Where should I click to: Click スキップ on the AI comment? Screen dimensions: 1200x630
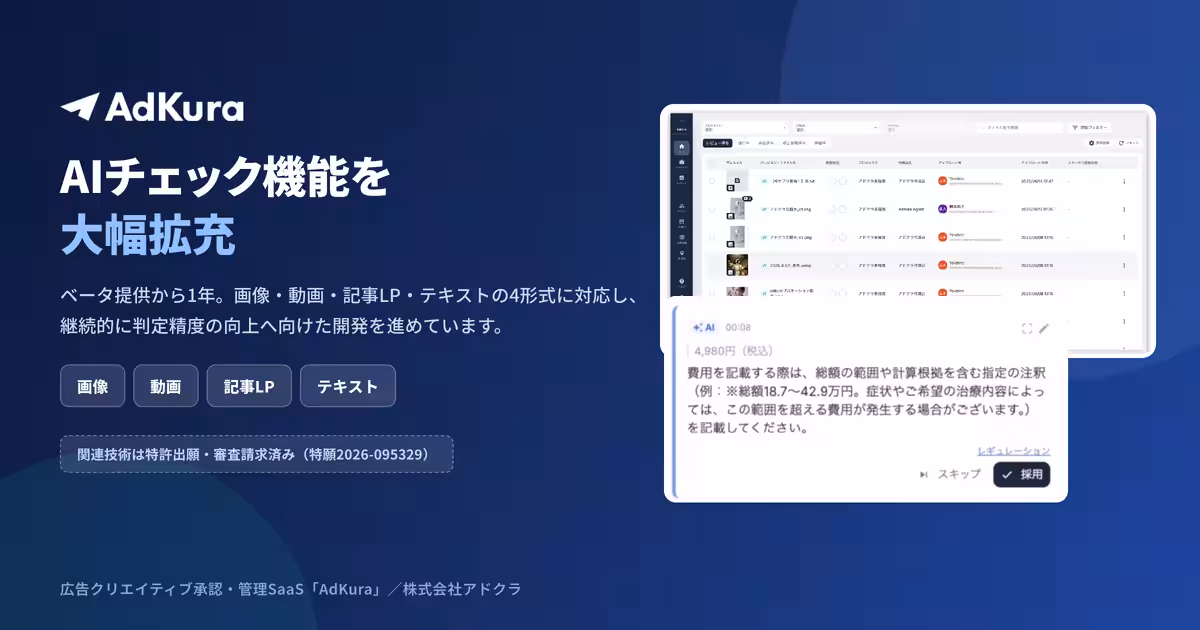point(950,475)
